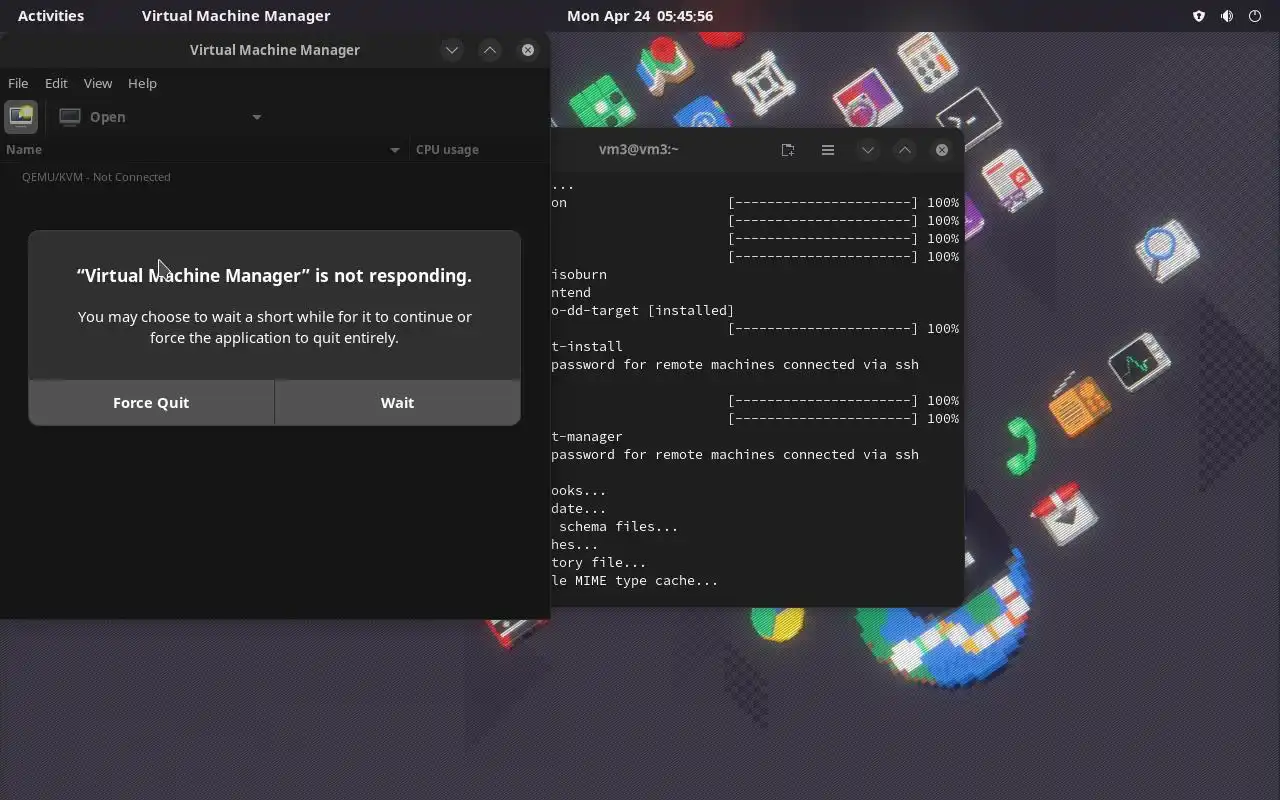Open the Name column sort dropdown arrow
1280x800 pixels.
pos(394,150)
